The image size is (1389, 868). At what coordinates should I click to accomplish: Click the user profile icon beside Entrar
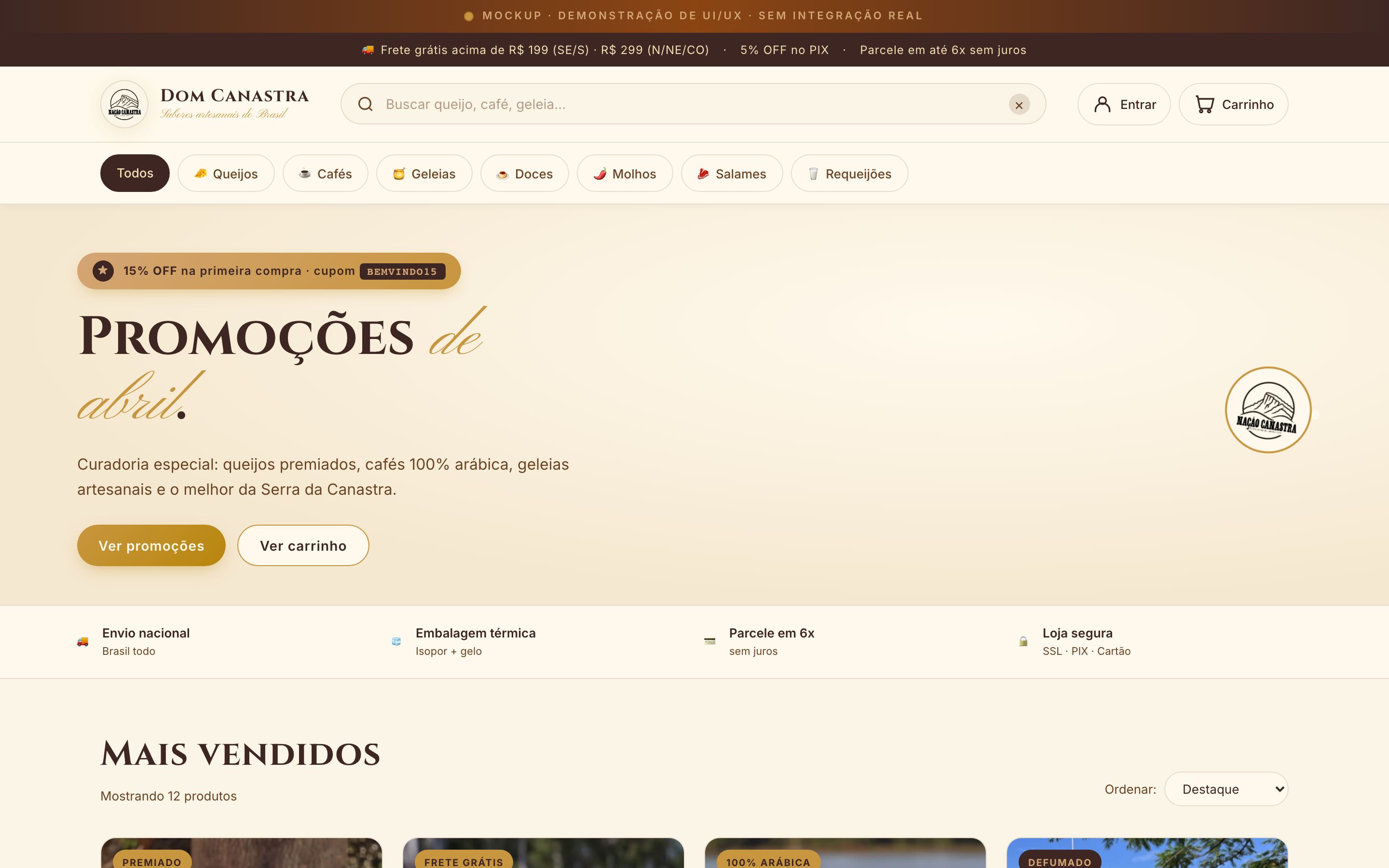(x=1102, y=105)
